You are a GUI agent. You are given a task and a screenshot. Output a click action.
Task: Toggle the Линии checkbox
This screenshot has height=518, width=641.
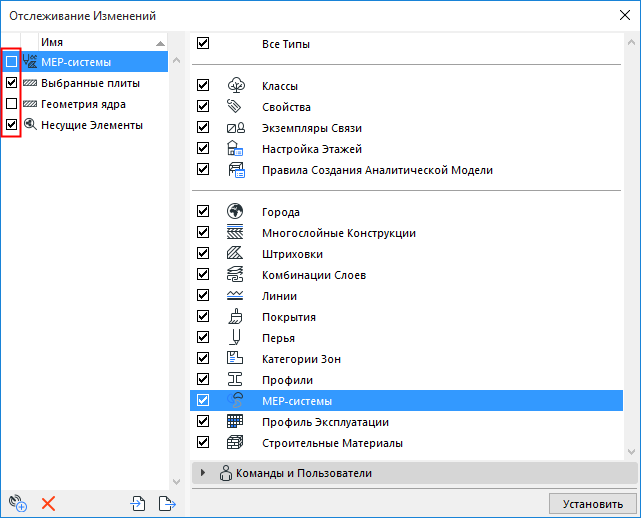click(203, 295)
